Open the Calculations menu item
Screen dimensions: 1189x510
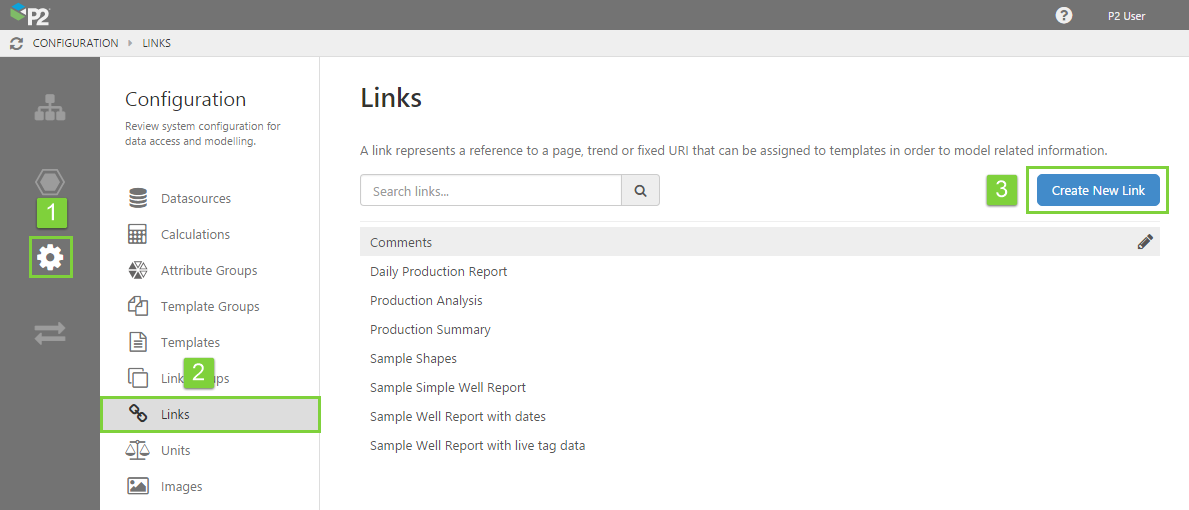tap(195, 235)
